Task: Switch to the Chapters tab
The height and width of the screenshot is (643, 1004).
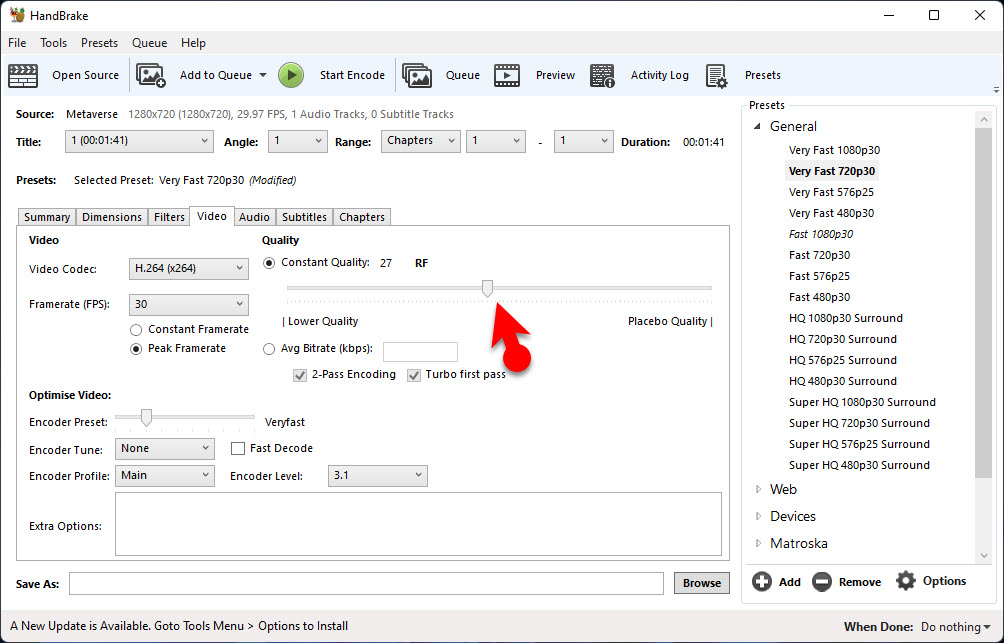Action: 362,217
